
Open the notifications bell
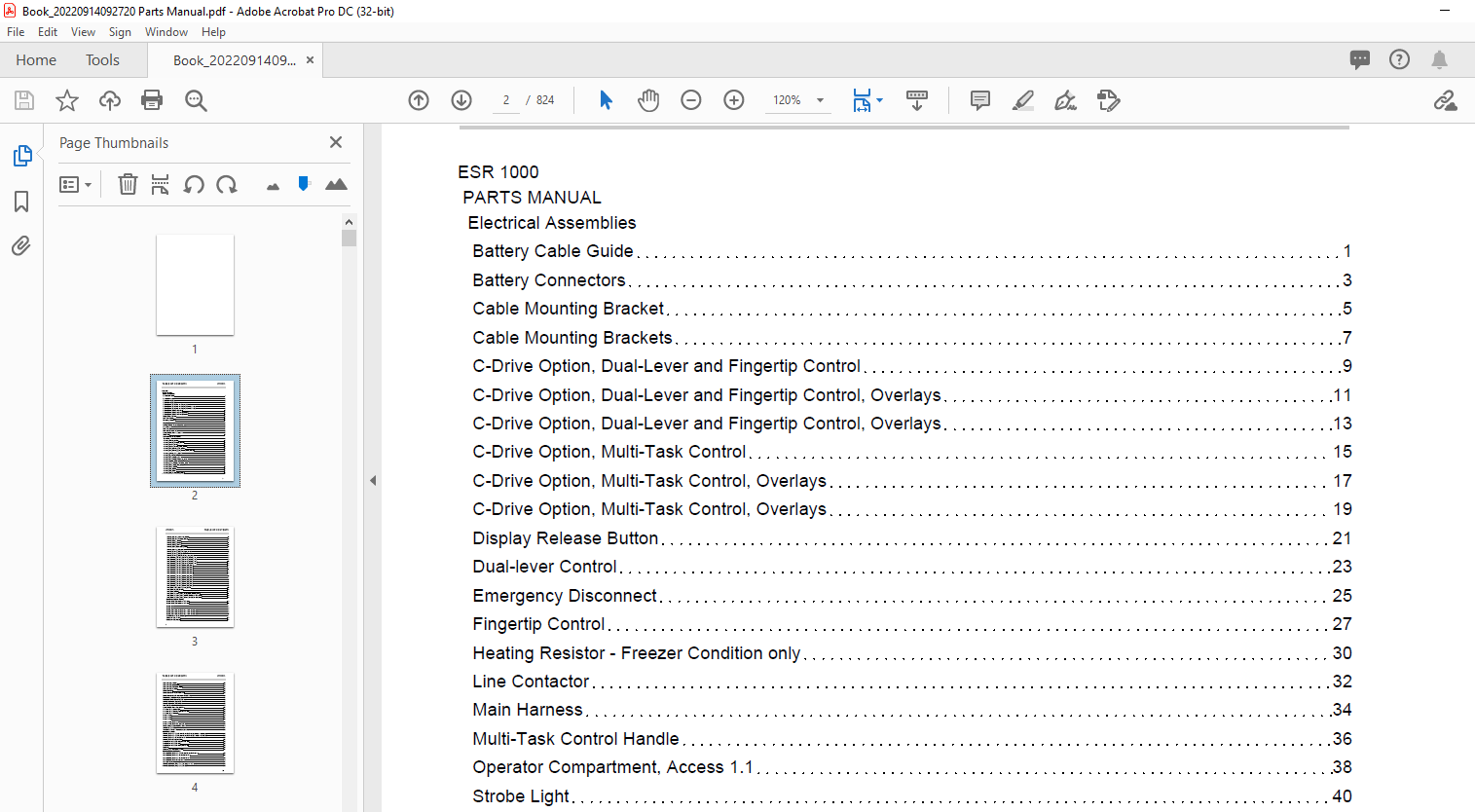coord(1439,59)
